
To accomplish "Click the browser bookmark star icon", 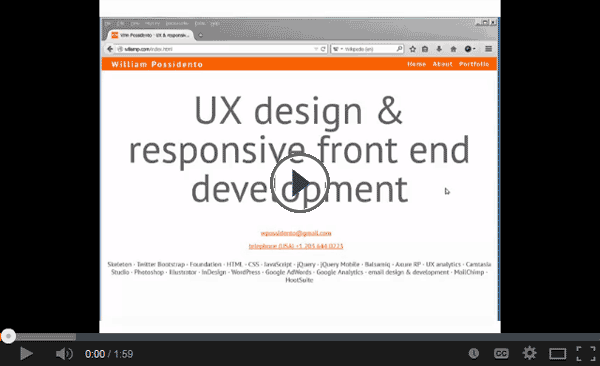I will [x=412, y=49].
